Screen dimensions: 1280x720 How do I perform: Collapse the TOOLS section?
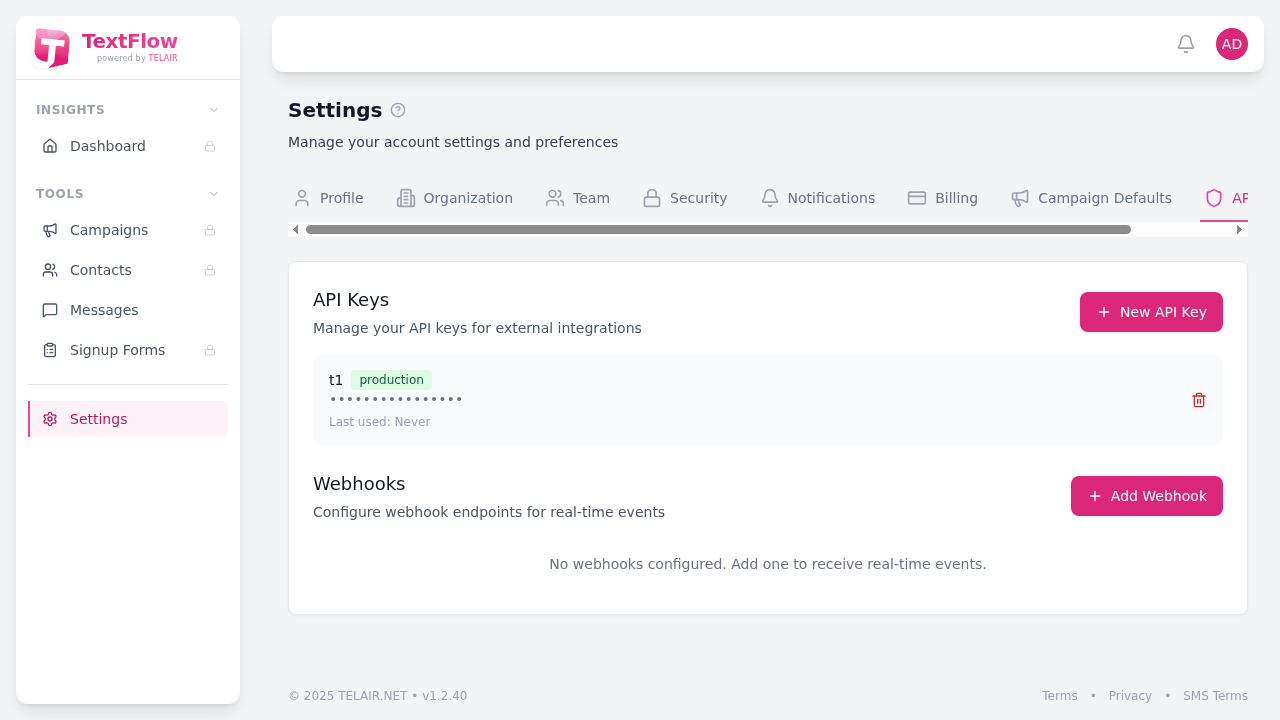[213, 194]
